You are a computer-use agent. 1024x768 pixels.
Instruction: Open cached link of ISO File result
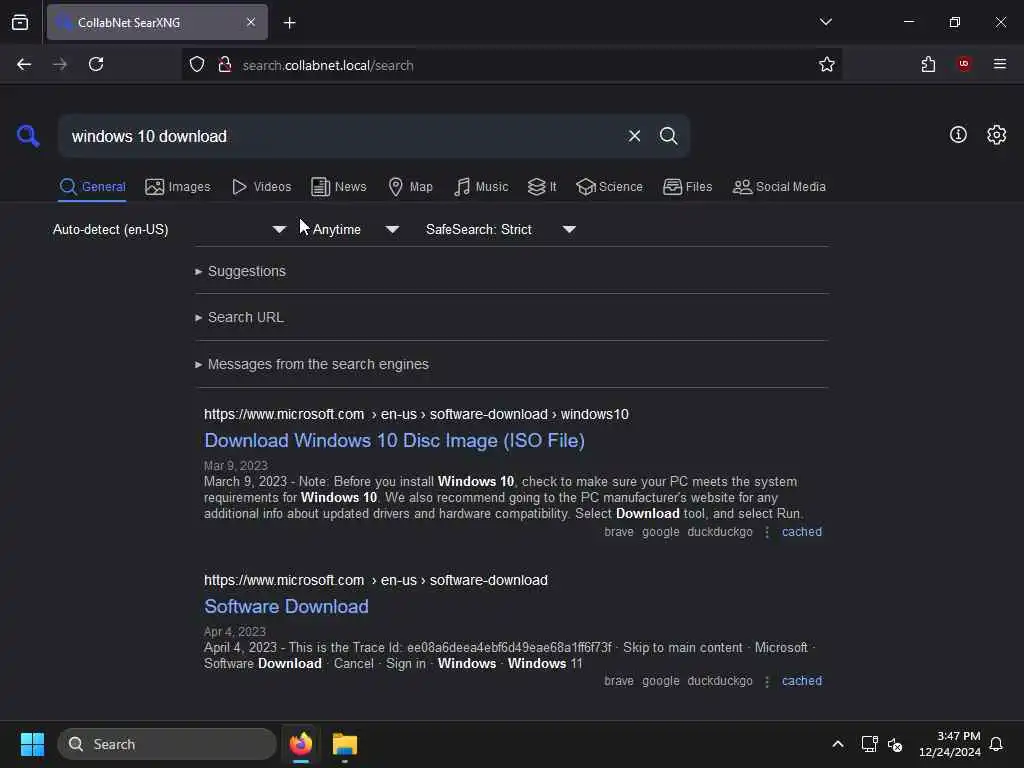(802, 532)
